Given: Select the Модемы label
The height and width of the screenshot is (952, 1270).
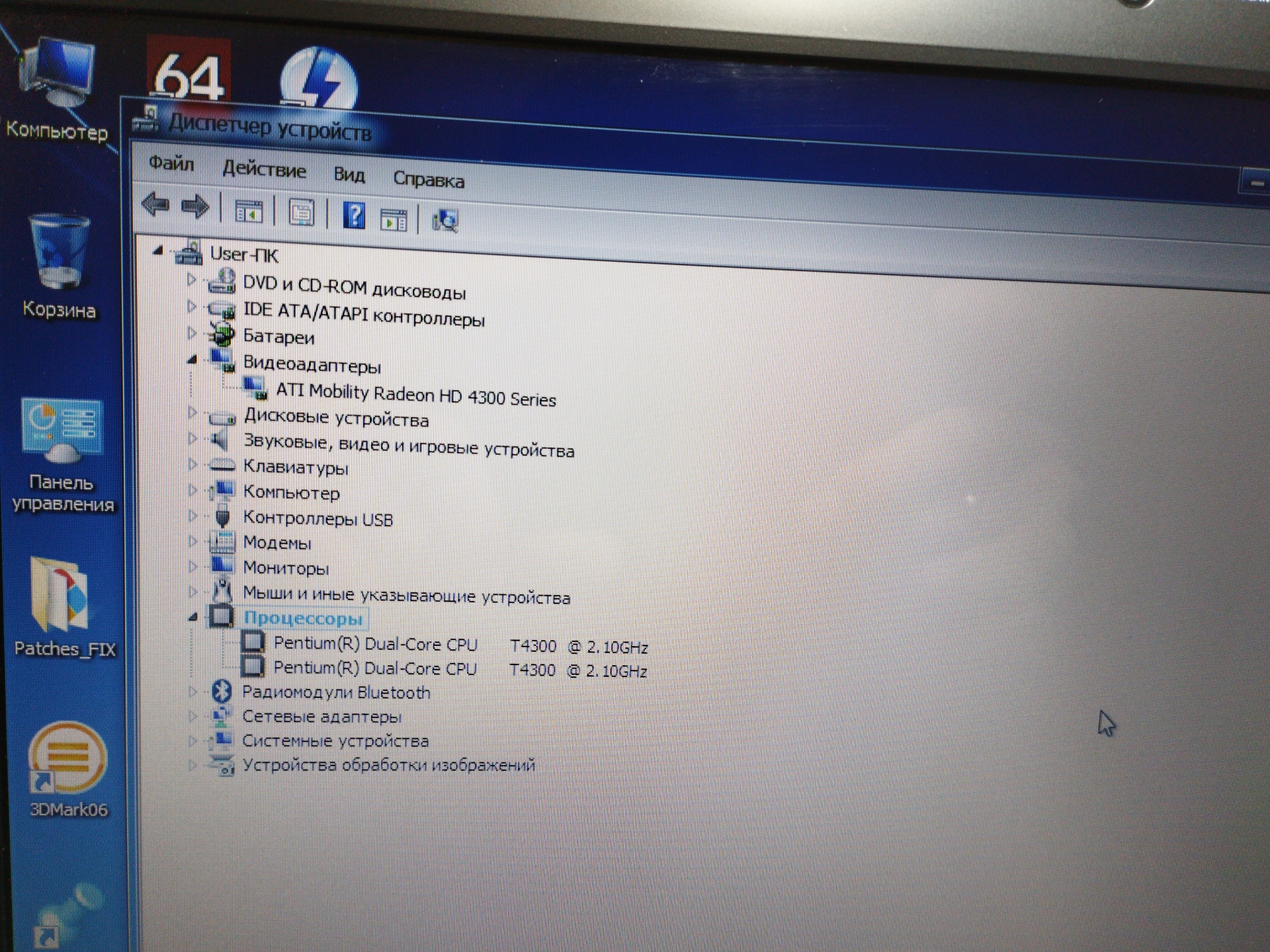Looking at the screenshot, I should click(x=277, y=543).
